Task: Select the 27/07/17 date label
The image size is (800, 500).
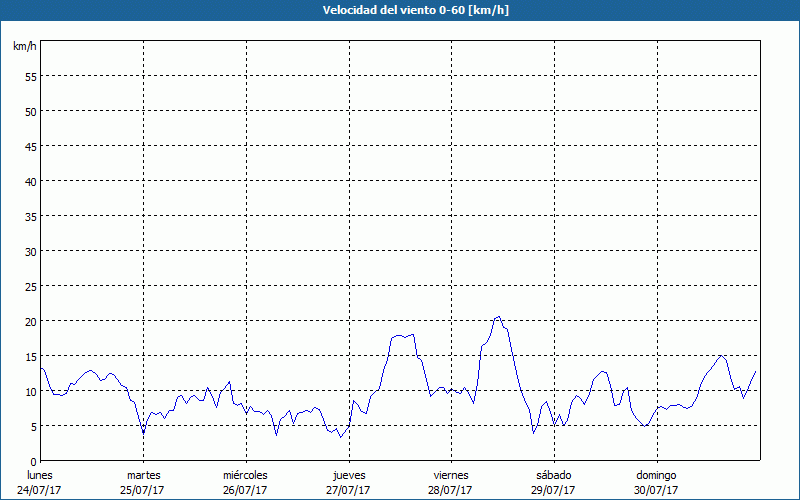Action: (349, 490)
